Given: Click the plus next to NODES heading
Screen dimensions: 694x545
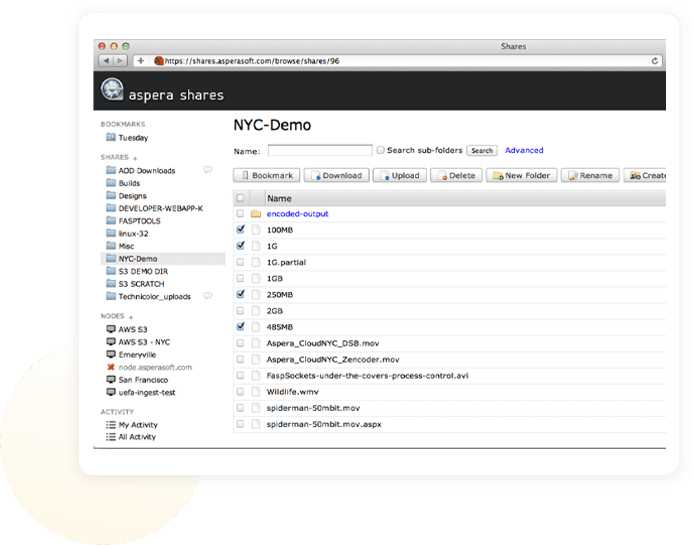Looking at the screenshot, I should tap(130, 317).
